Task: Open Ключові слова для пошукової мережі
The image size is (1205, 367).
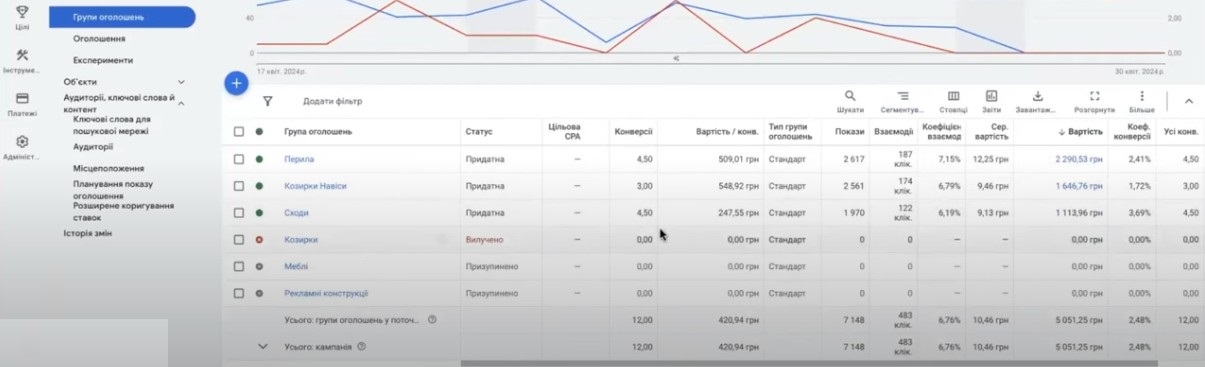Action: [111, 125]
